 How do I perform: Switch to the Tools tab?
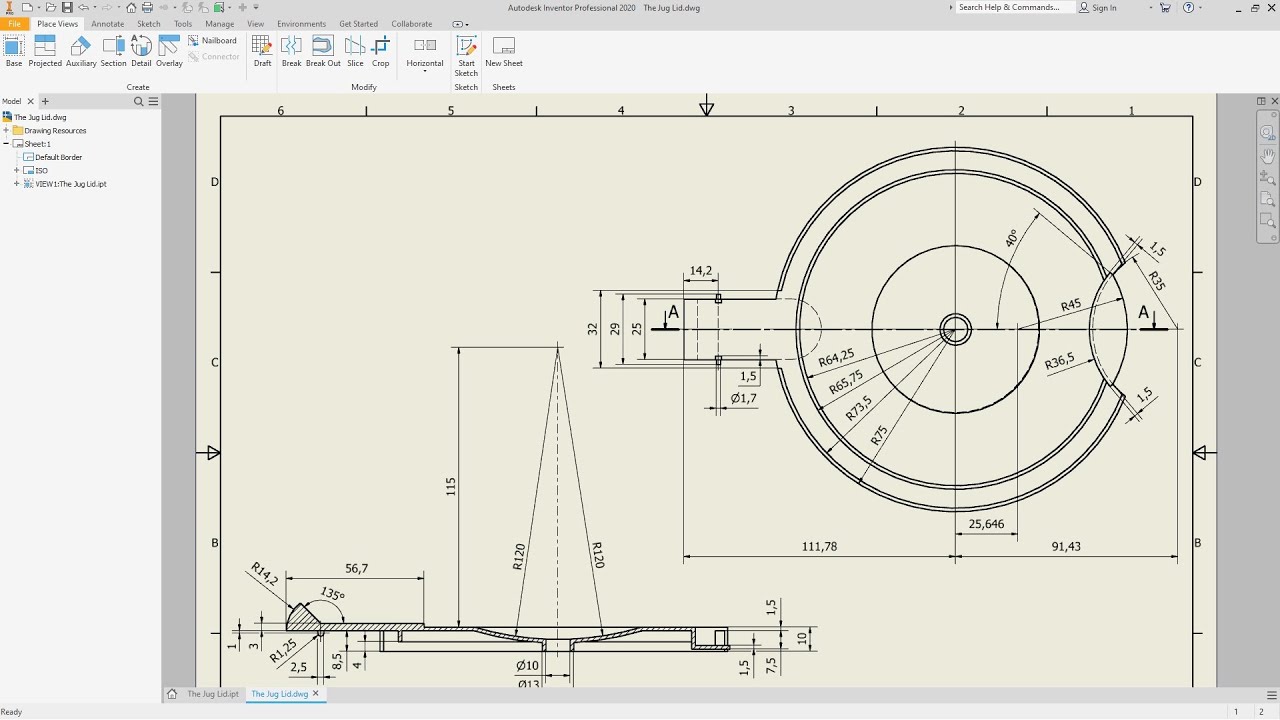click(x=183, y=24)
